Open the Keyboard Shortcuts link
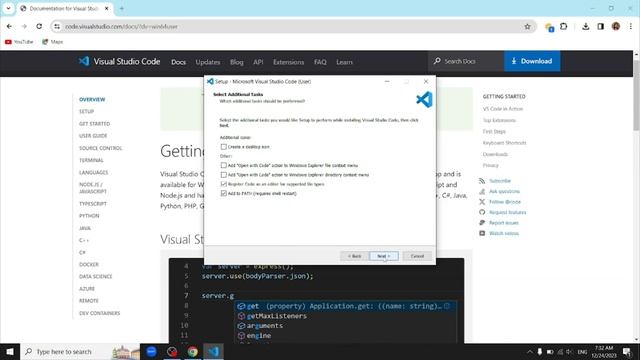 pyautogui.click(x=504, y=143)
